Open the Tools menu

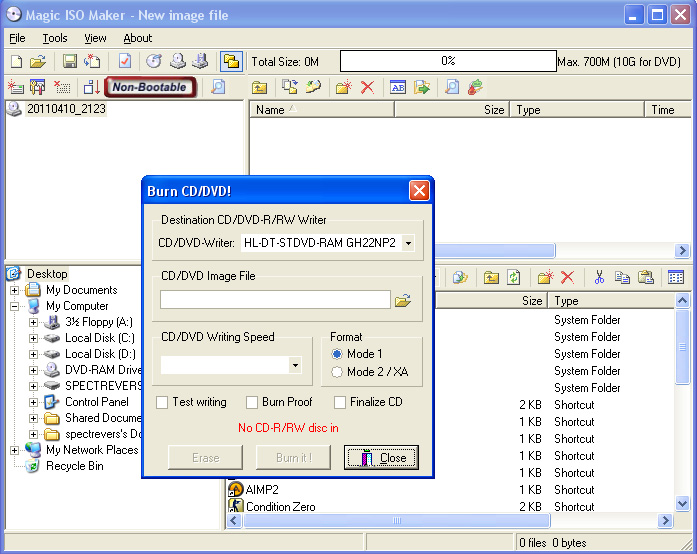point(55,38)
